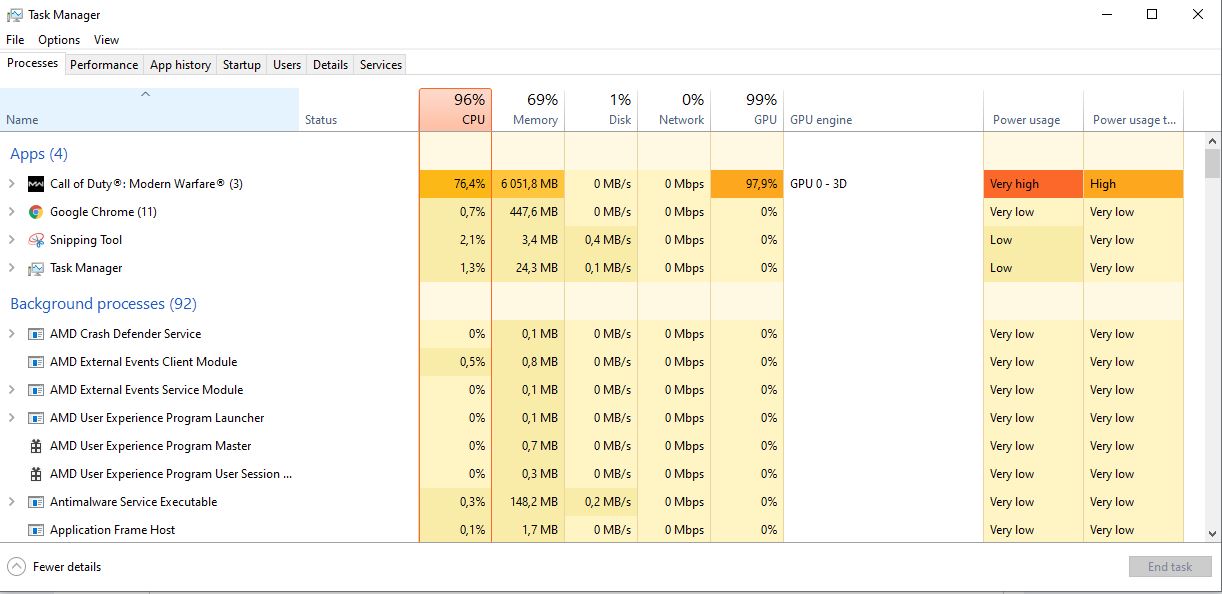Expand the Call of Duty: Modern Warfare process group
The height and width of the screenshot is (594, 1222).
(12, 184)
